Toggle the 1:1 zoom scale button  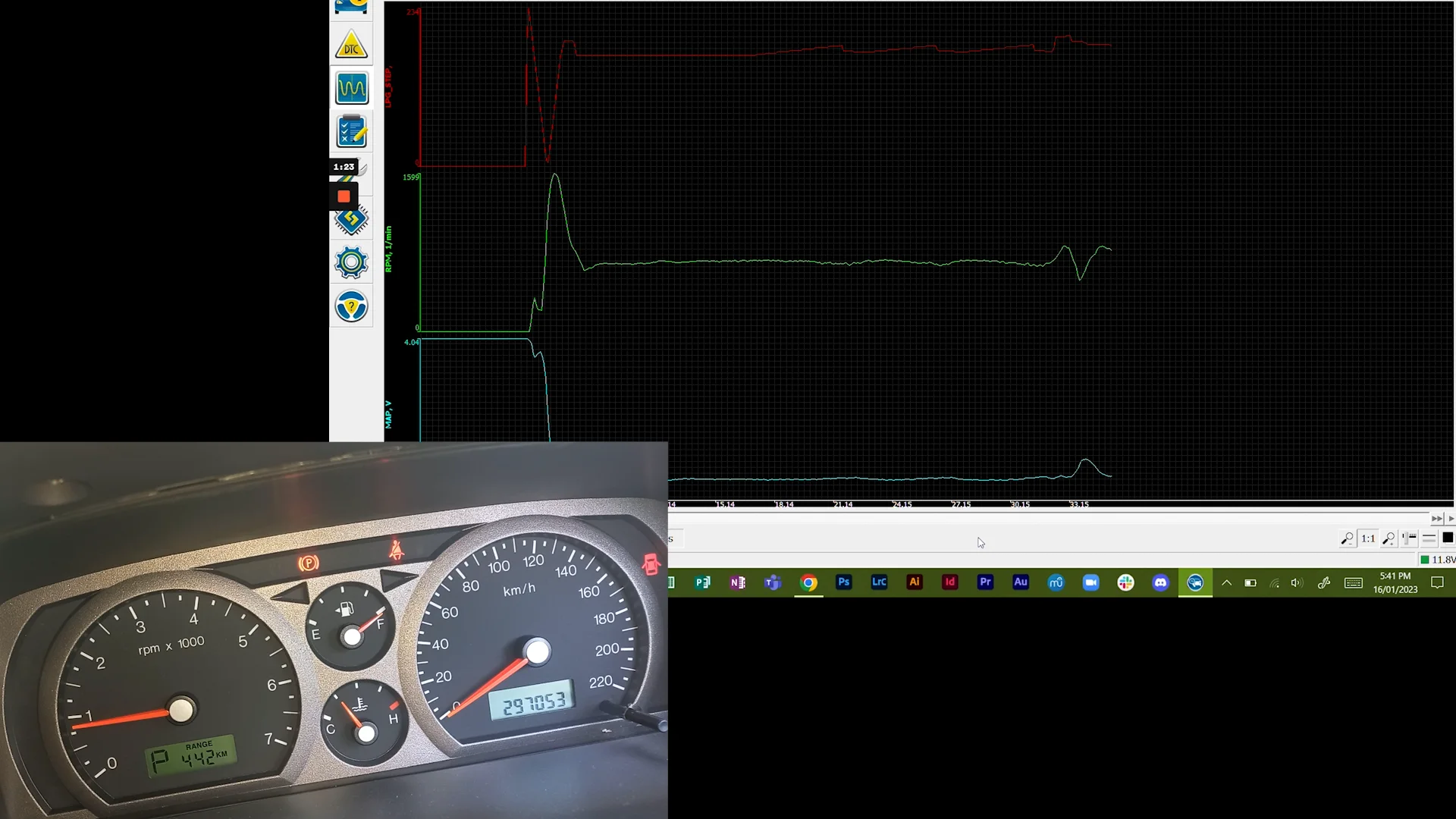pyautogui.click(x=1367, y=538)
